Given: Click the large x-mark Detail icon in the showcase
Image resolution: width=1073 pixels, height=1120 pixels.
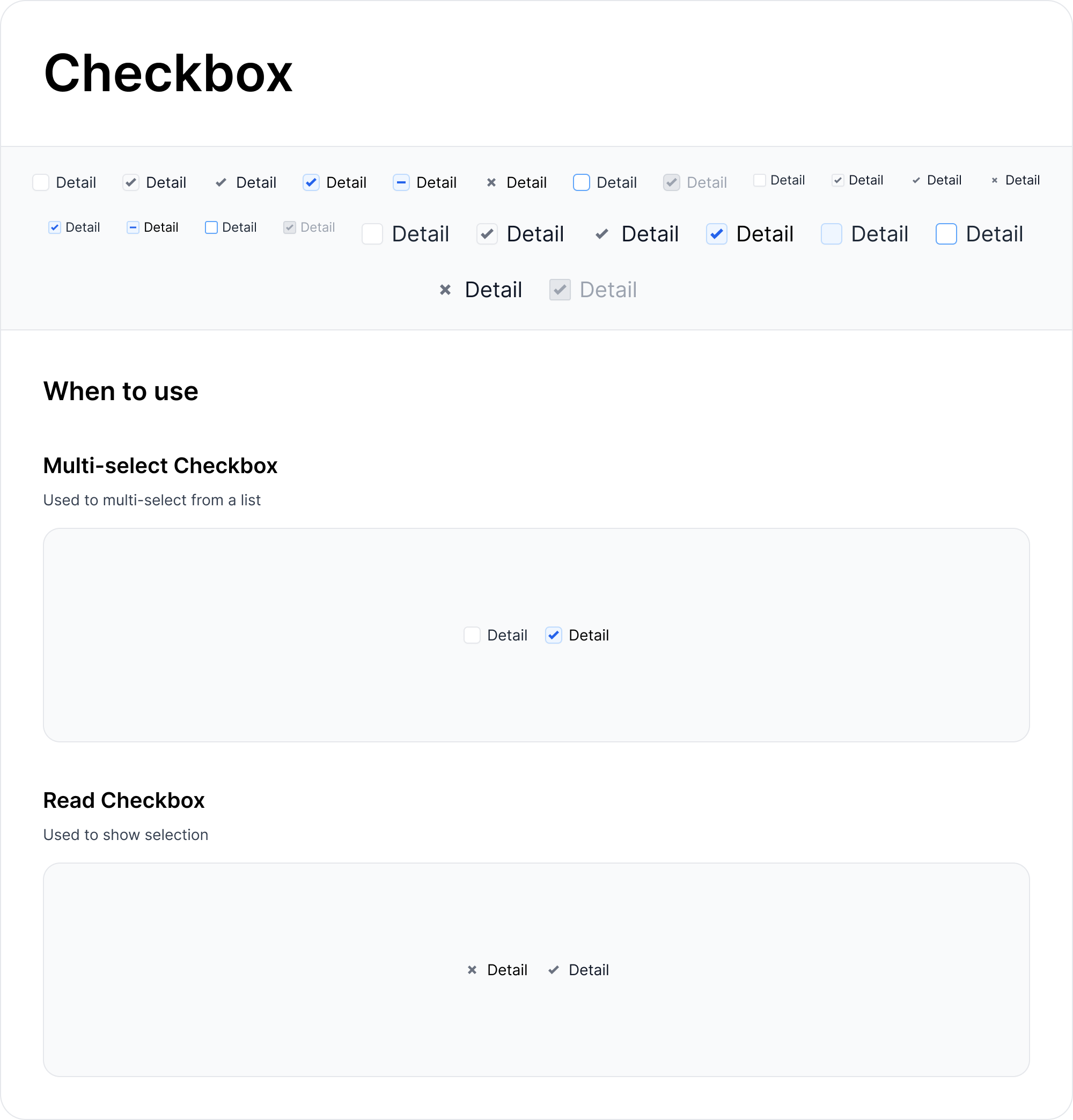Looking at the screenshot, I should tap(446, 290).
